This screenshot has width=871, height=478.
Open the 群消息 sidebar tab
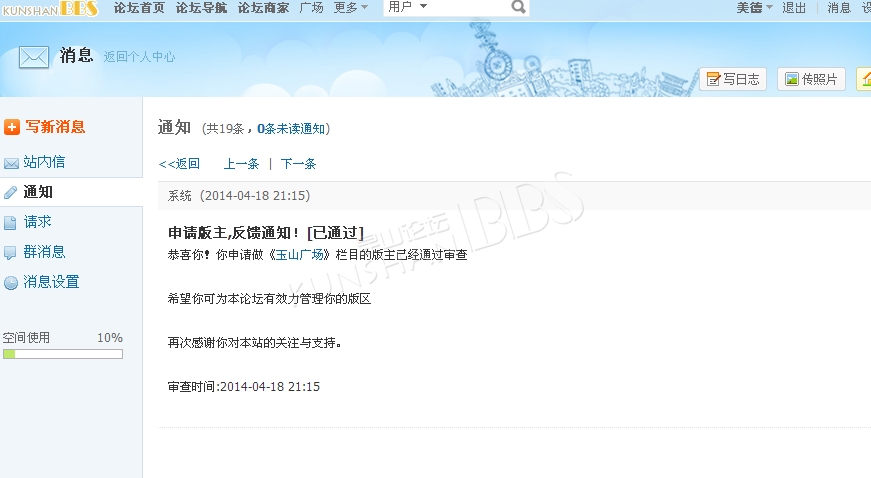pyautogui.click(x=44, y=252)
